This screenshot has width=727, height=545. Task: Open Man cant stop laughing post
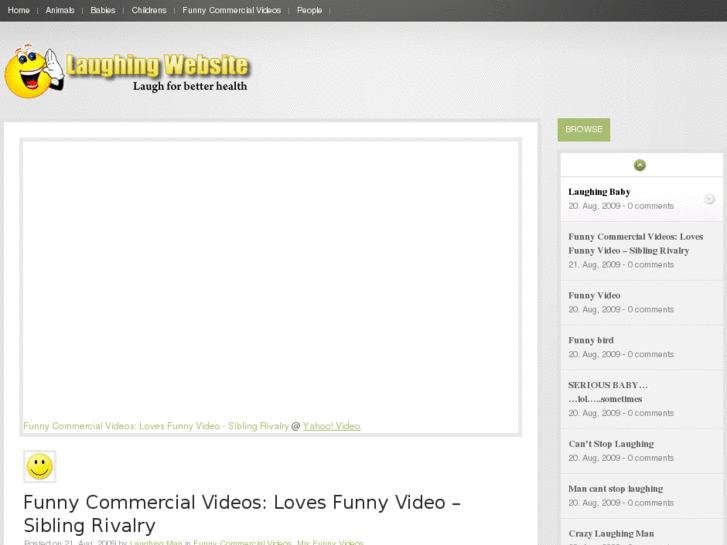(x=615, y=488)
